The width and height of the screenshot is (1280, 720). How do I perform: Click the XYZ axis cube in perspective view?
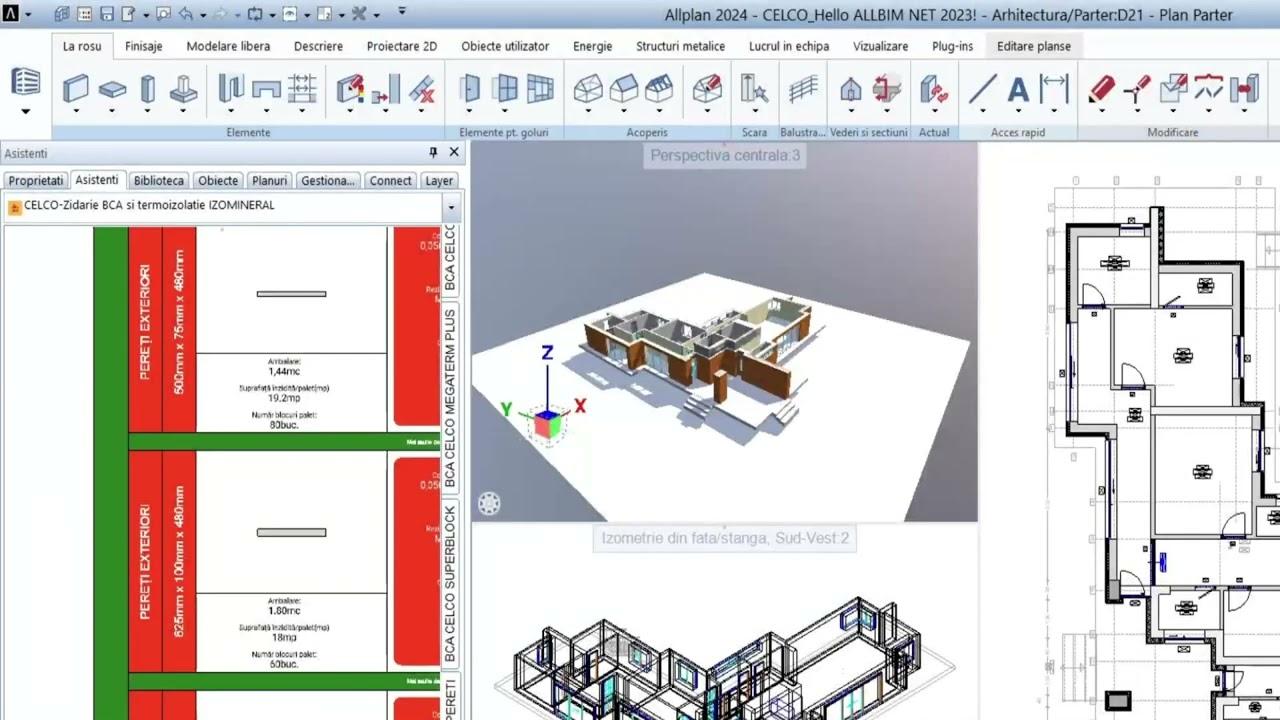point(548,424)
